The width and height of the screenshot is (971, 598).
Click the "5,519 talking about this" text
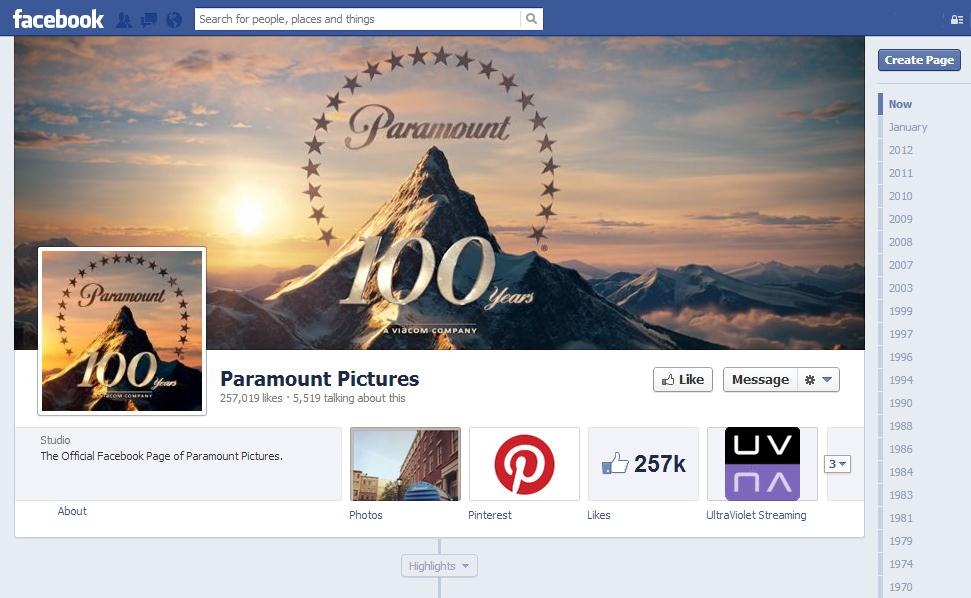[349, 398]
